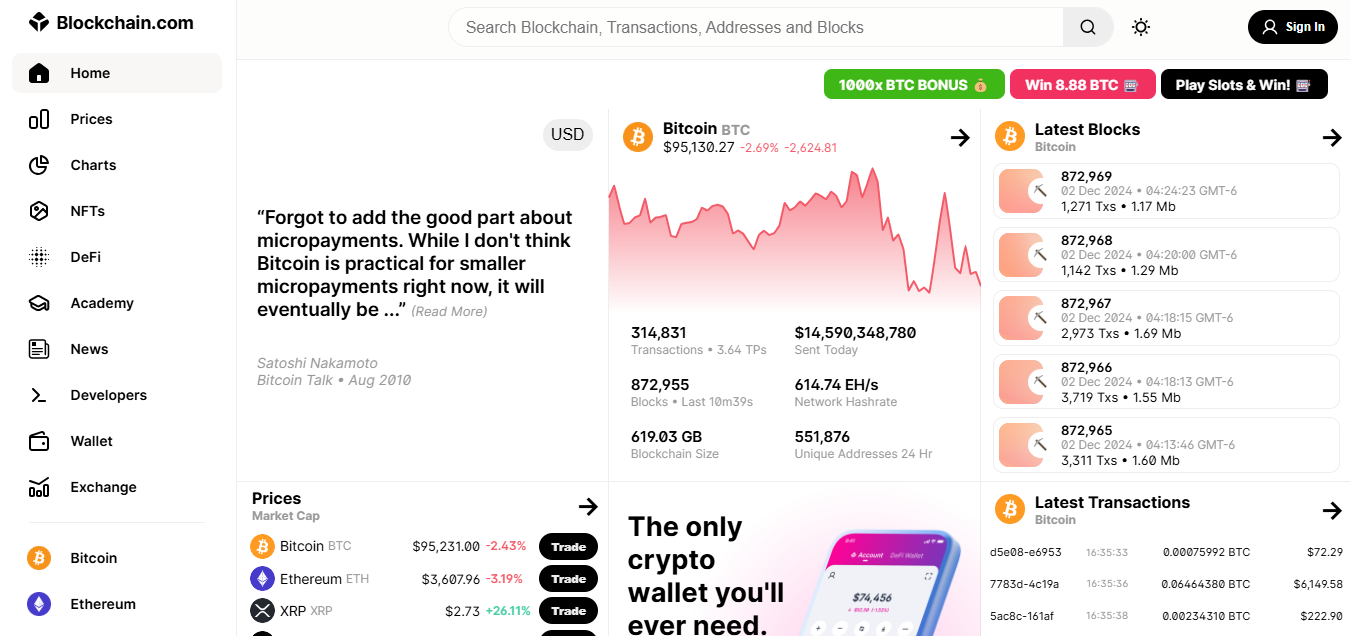Focus the blockchain search field

click(756, 27)
